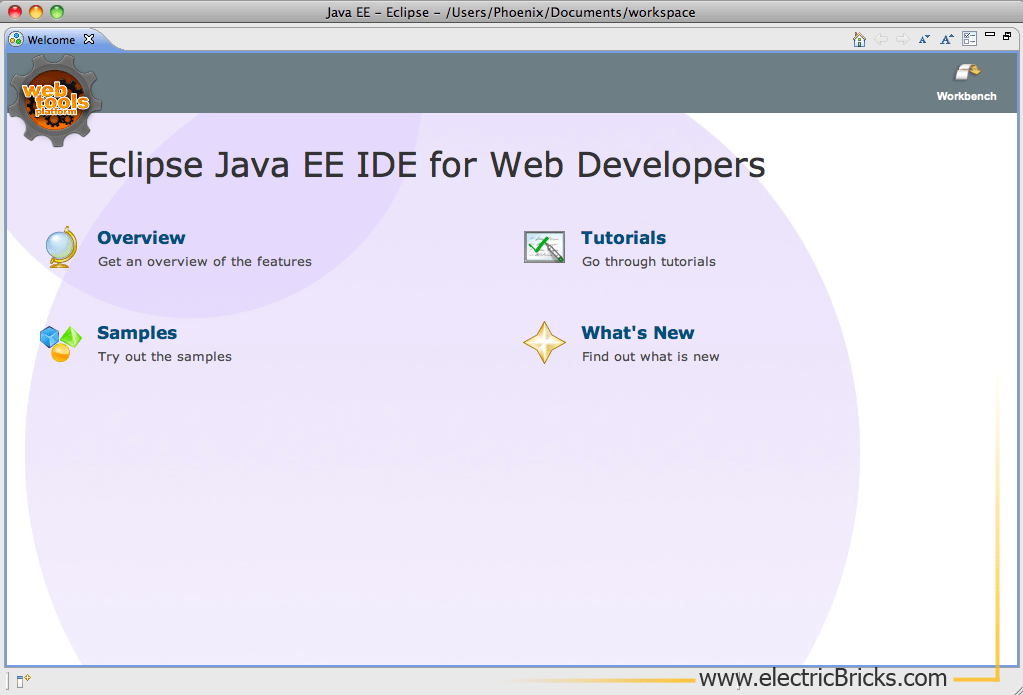This screenshot has height=695, width=1023.
Task: Select the Welcome tab
Action: 50,40
